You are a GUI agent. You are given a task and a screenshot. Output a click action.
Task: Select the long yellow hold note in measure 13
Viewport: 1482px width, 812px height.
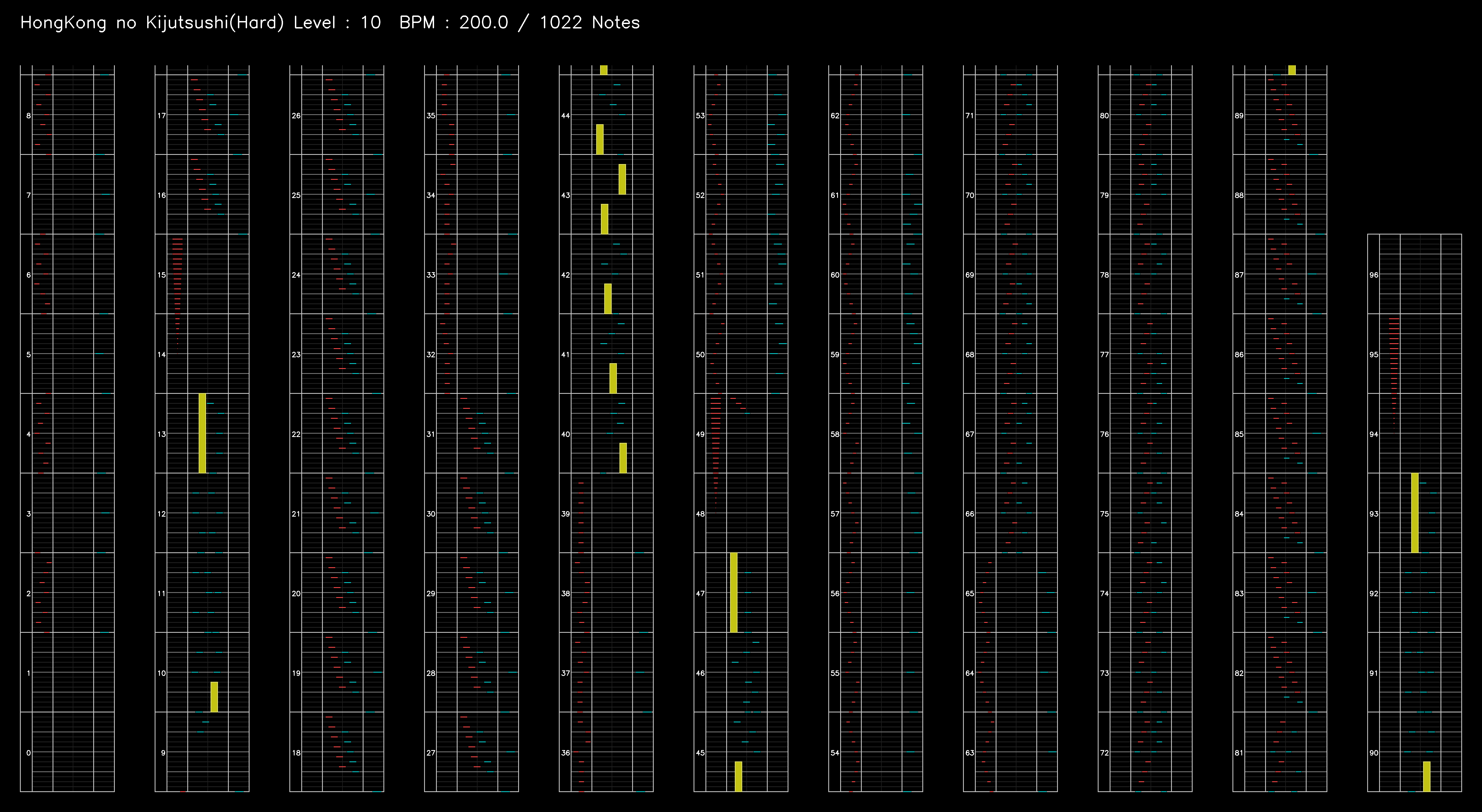pyautogui.click(x=202, y=433)
